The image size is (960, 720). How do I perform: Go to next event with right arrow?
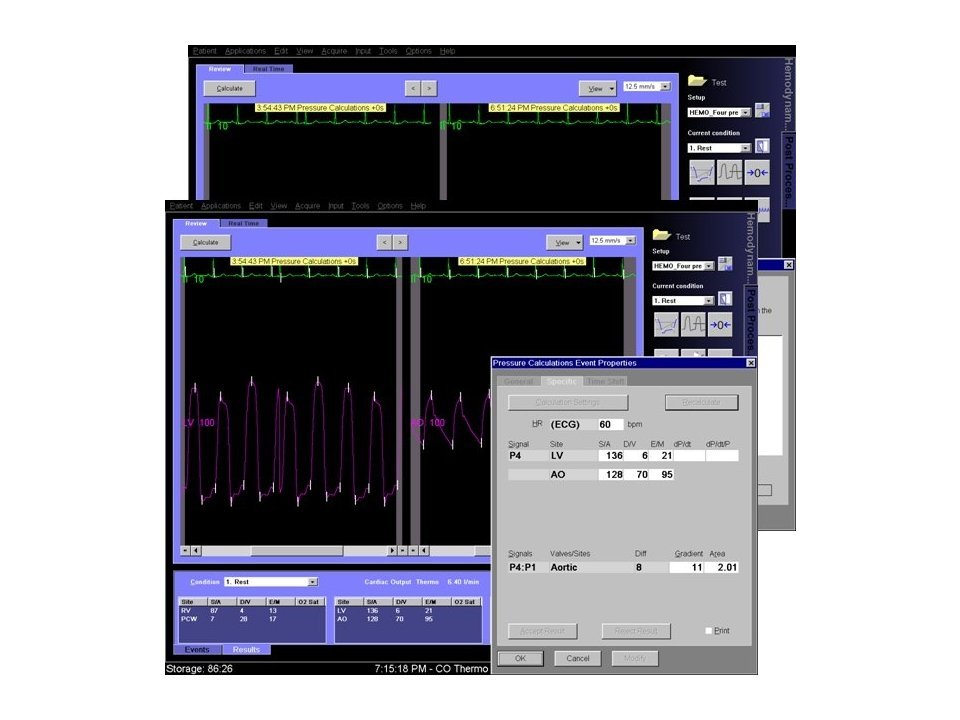(400, 242)
